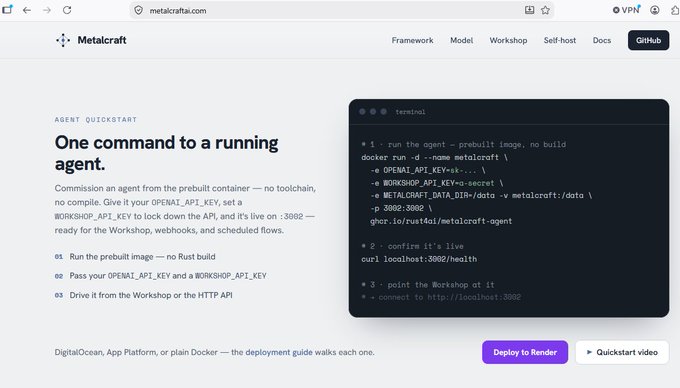Viewport: 680px width, 388px height.
Task: Click the '-p 3002:3002' terminal line
Action: point(401,209)
